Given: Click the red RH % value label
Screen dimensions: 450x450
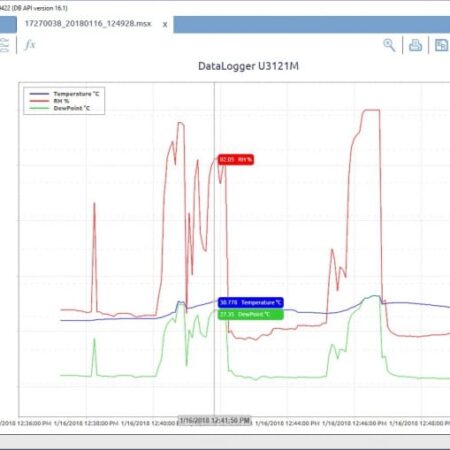Looking at the screenshot, I should point(236,160).
